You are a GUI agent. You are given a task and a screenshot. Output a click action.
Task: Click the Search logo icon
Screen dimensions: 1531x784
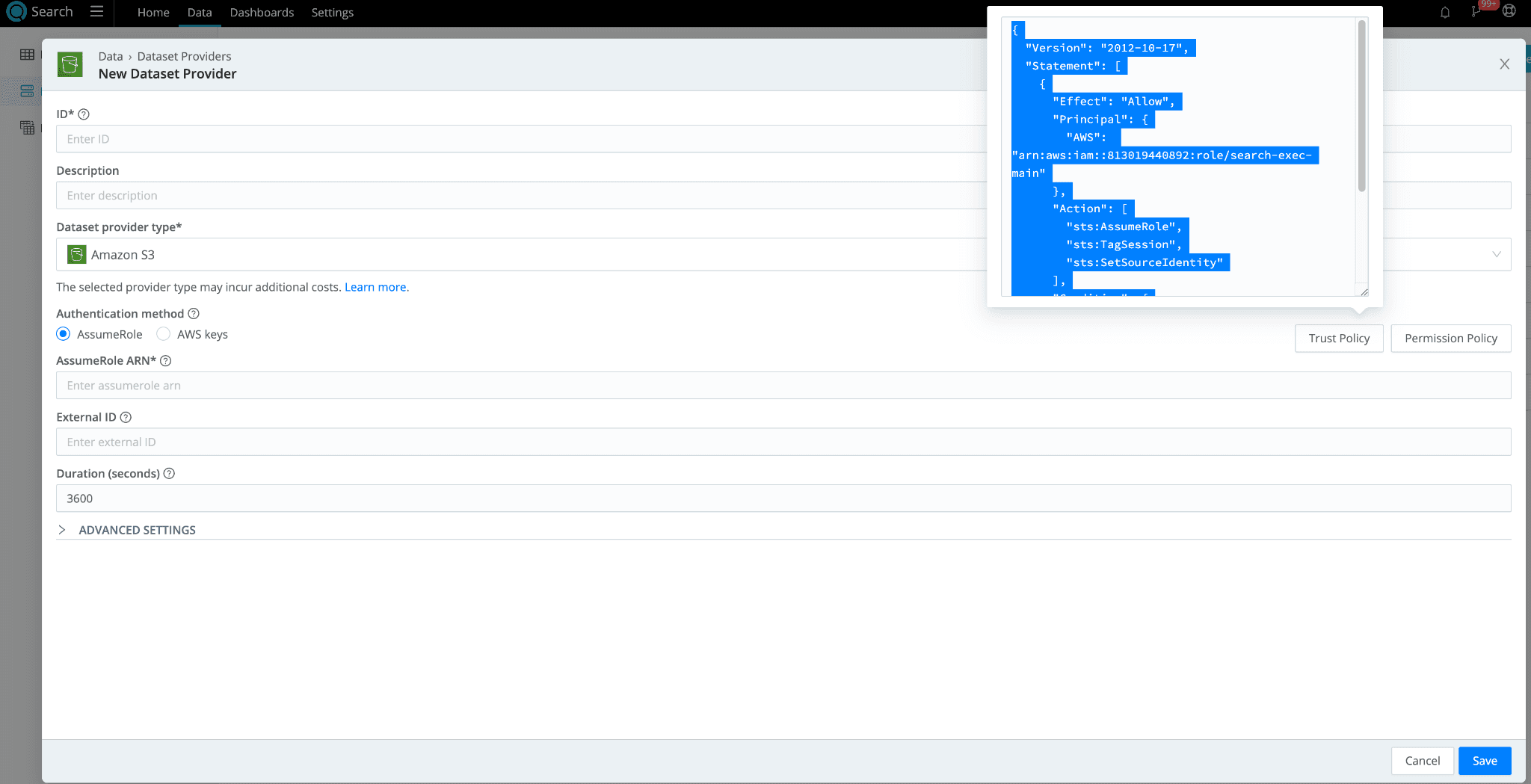pyautogui.click(x=16, y=12)
